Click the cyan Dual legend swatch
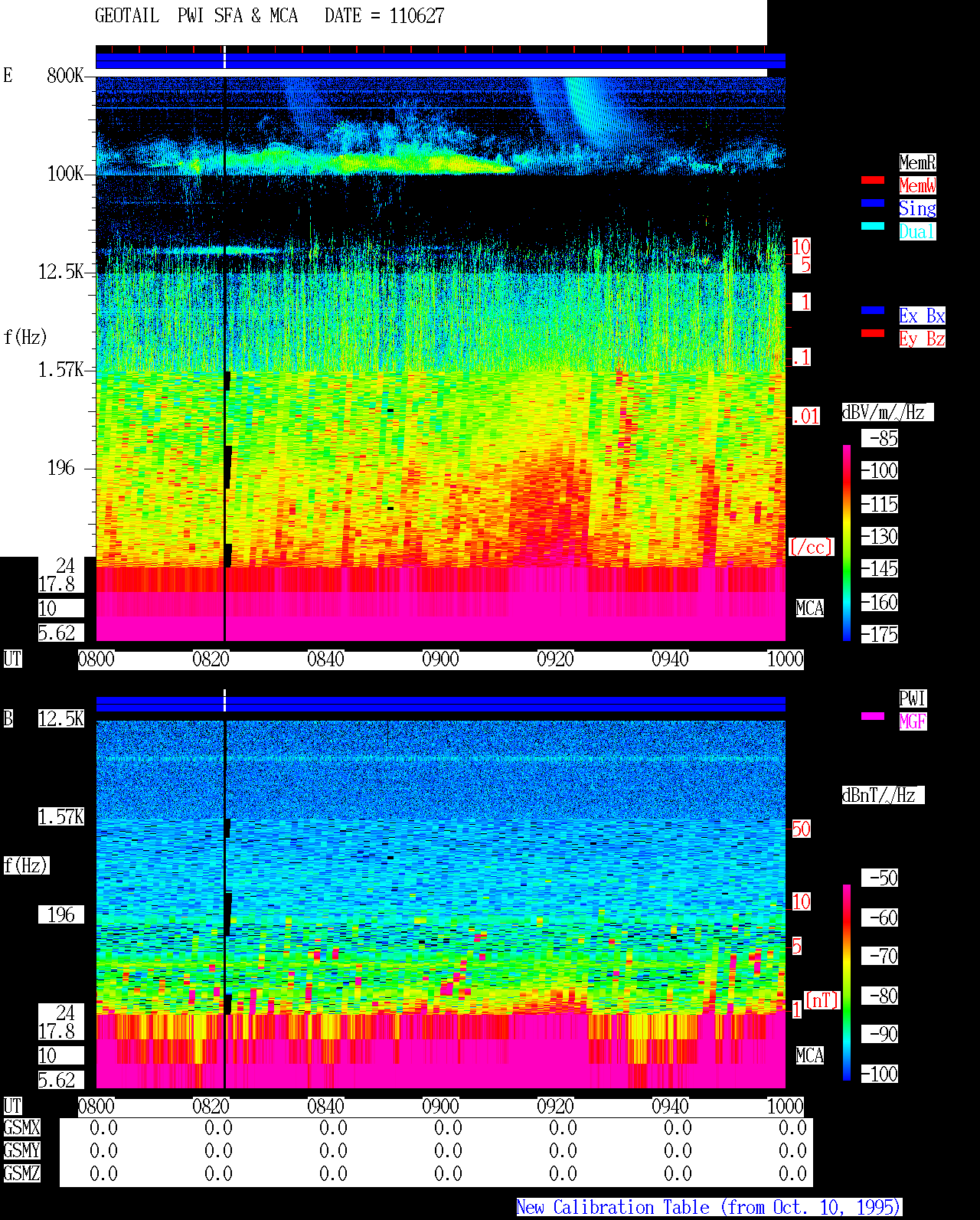 pos(873,226)
